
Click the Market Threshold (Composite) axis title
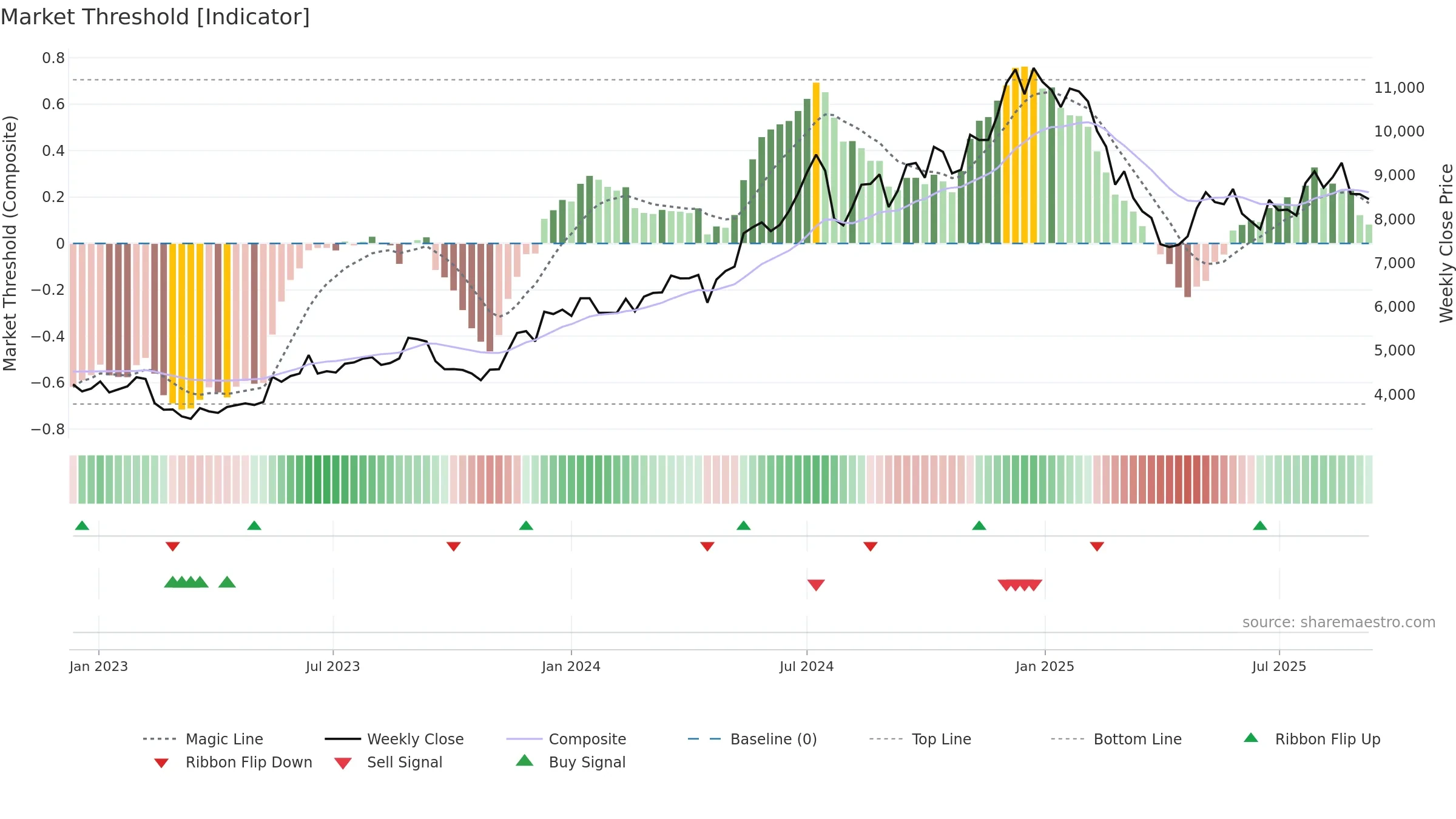(x=10, y=243)
